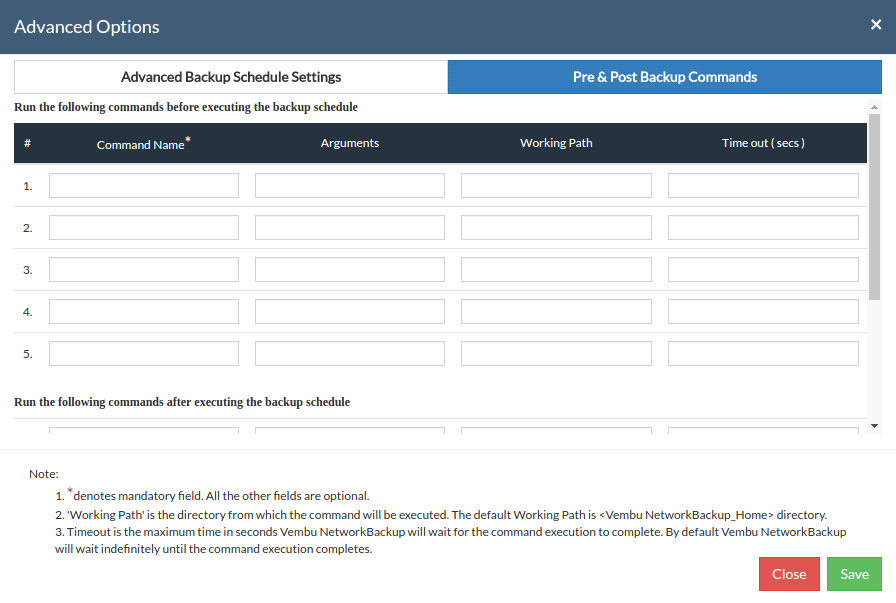Click the Command Name column header
This screenshot has width=896, height=603.
click(143, 143)
